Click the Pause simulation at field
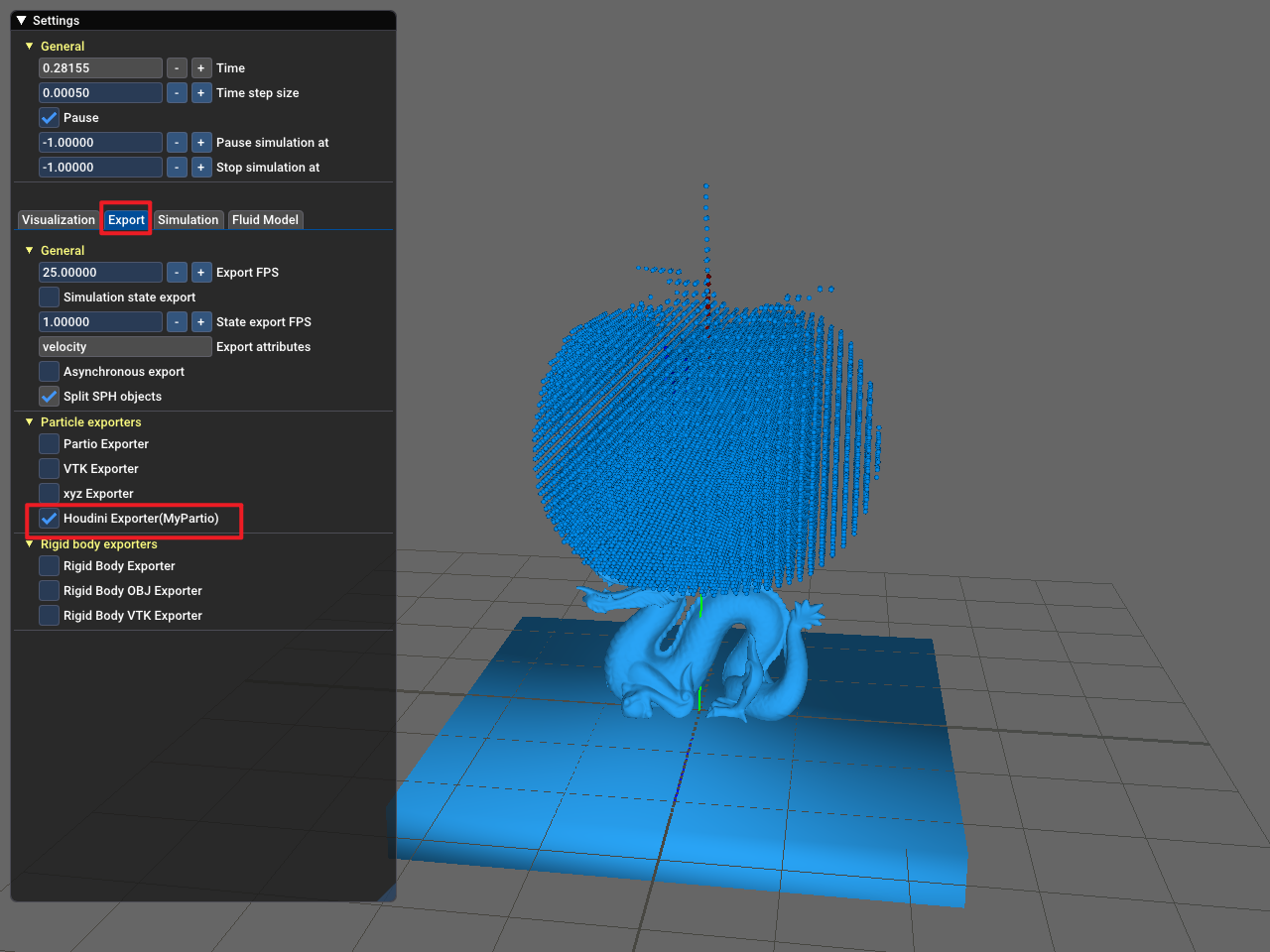 point(100,143)
